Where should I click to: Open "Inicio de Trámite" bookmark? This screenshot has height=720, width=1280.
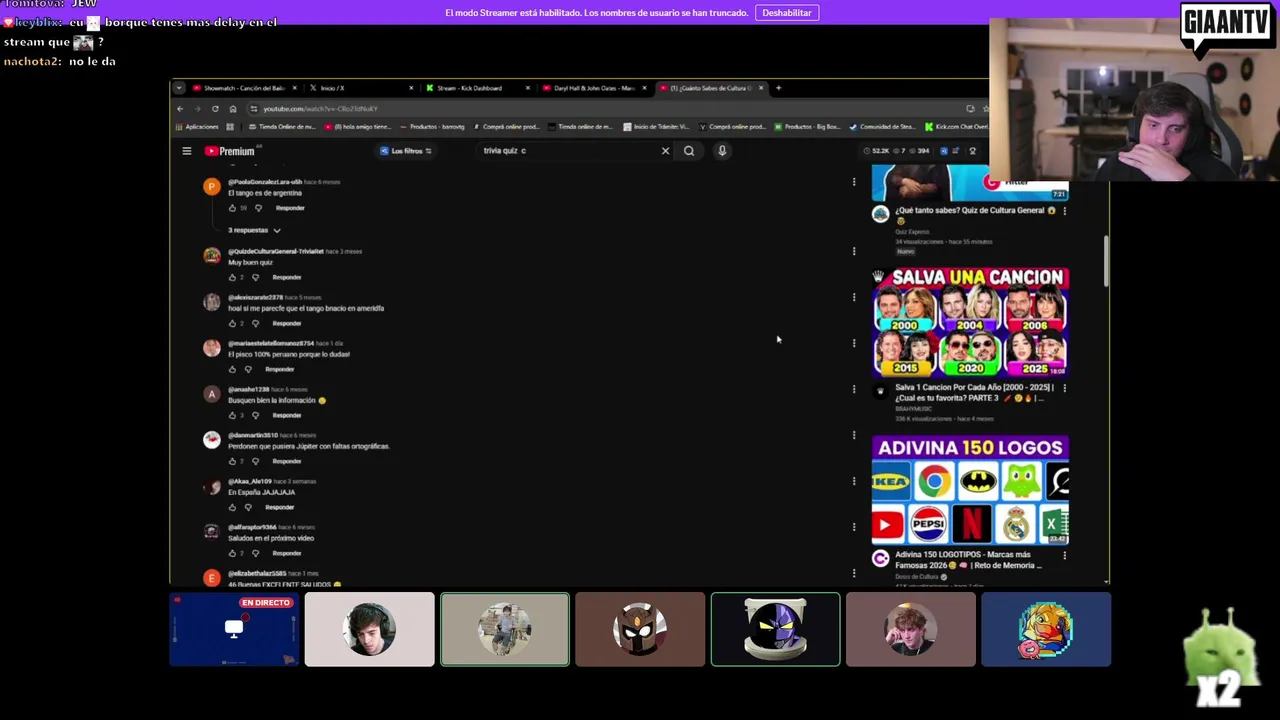pyautogui.click(x=655, y=127)
